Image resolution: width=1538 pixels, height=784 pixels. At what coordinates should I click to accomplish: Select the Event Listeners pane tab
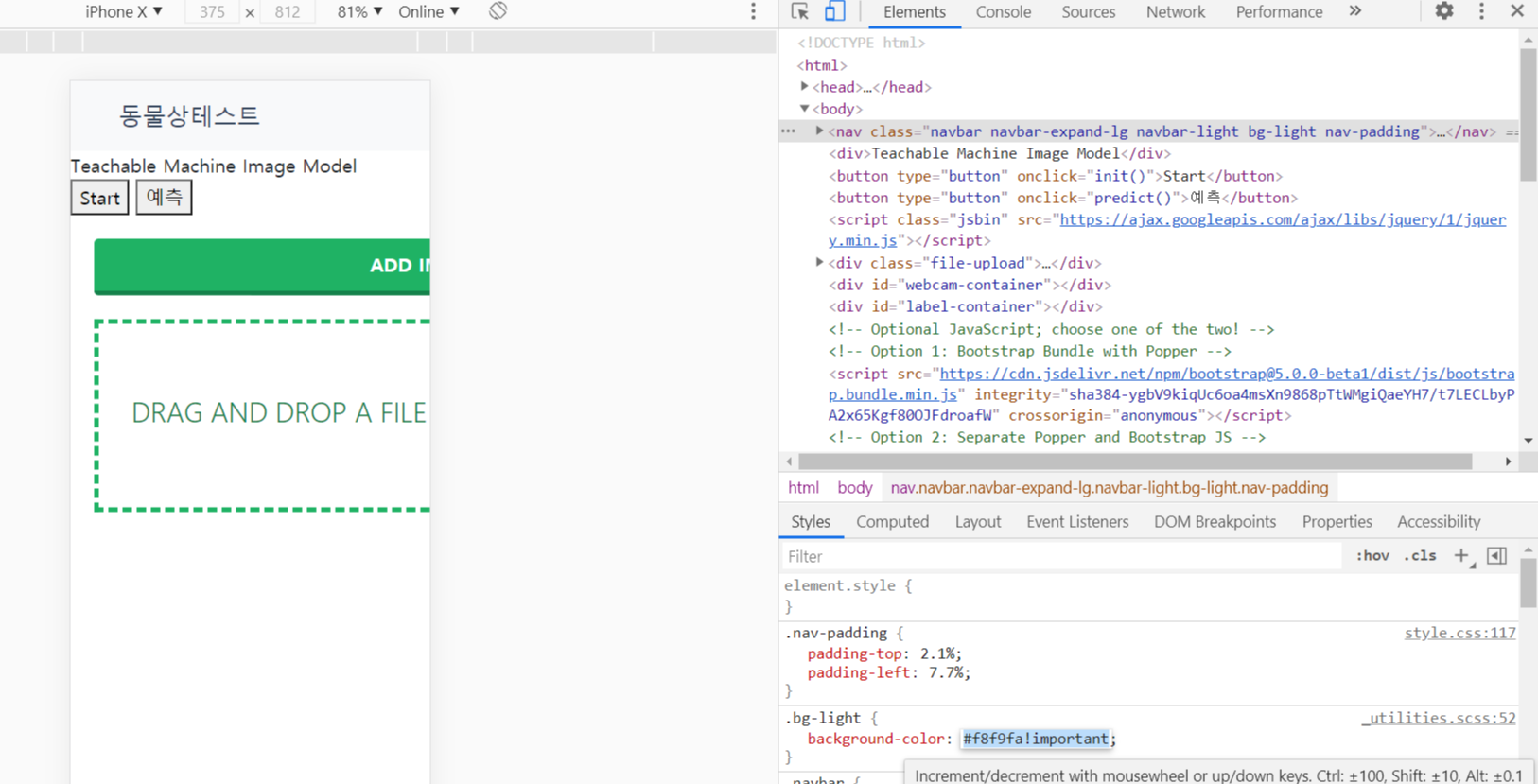tap(1077, 522)
